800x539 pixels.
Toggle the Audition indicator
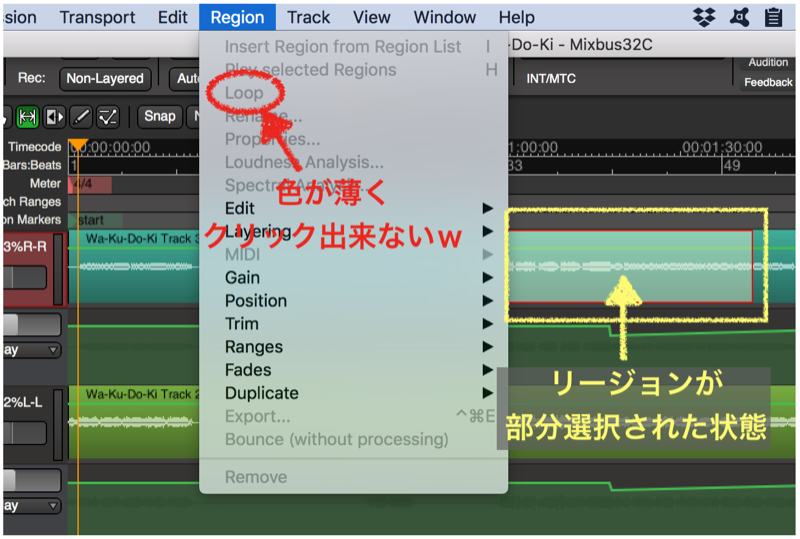coord(768,62)
